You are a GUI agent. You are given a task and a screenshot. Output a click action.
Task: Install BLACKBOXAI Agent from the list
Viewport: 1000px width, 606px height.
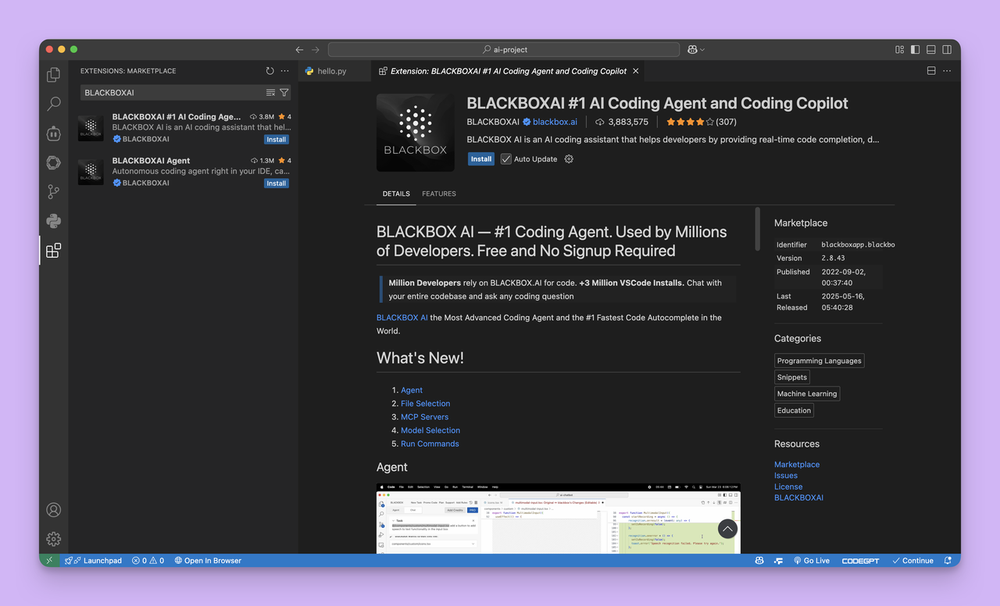(x=276, y=183)
